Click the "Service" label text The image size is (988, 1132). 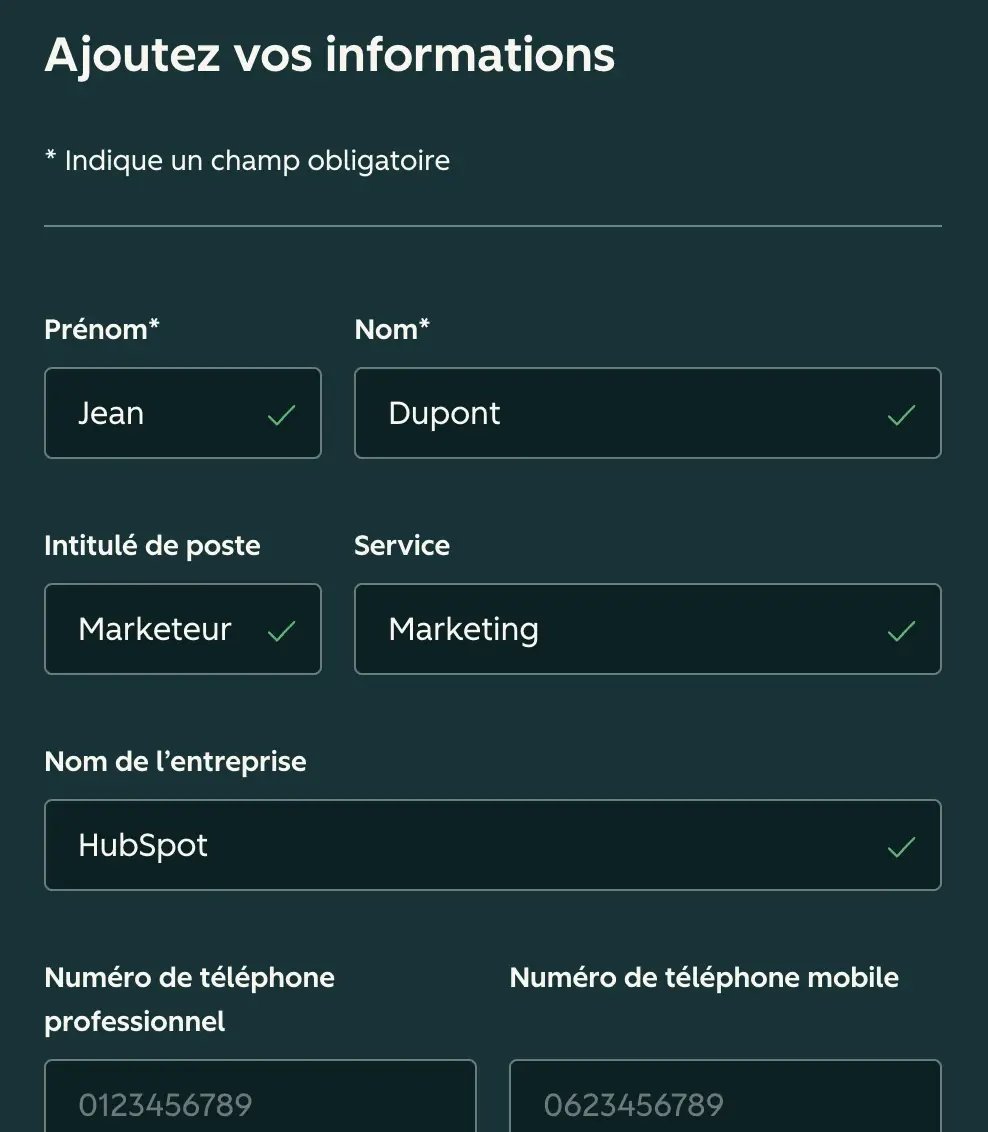click(402, 545)
